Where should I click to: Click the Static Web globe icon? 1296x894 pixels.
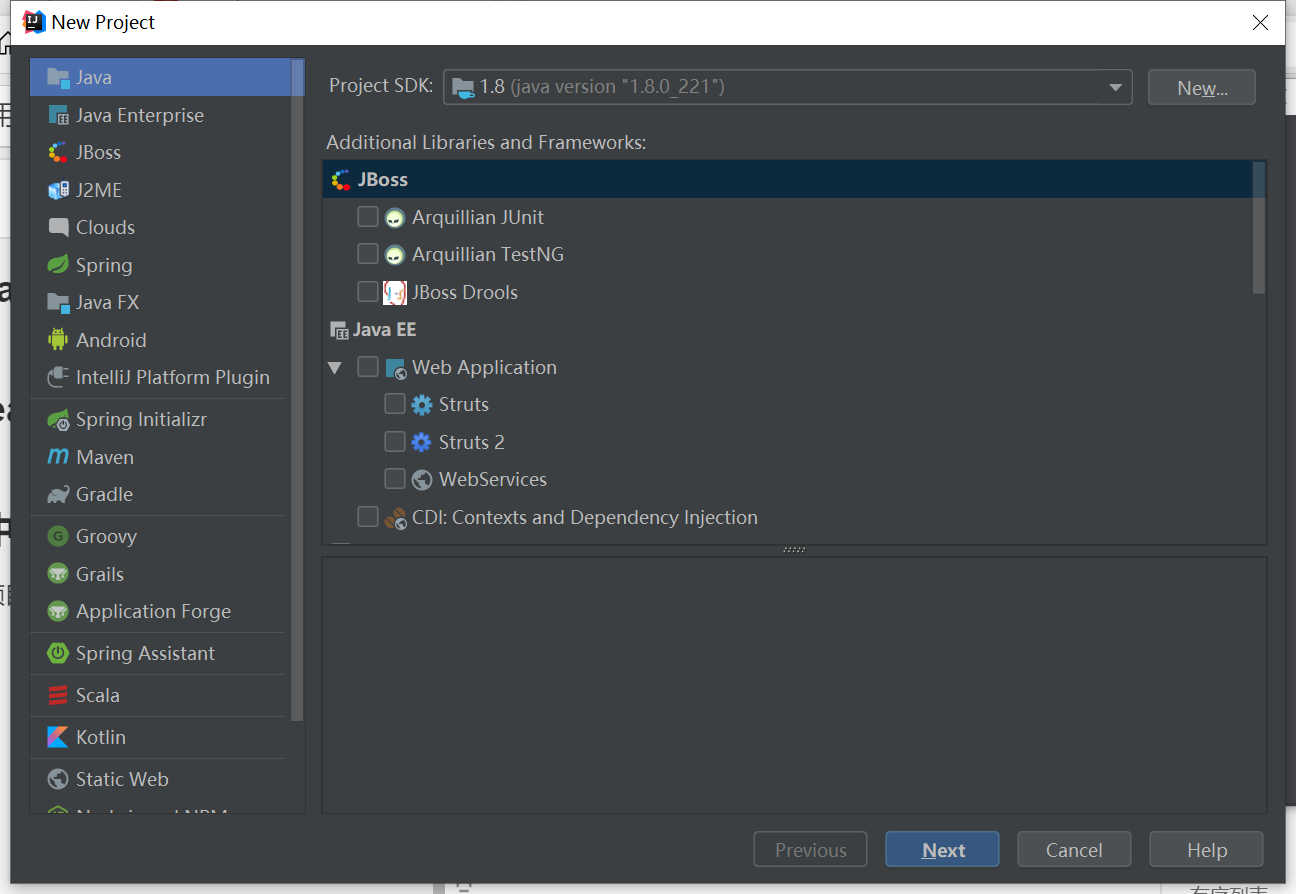(x=58, y=779)
